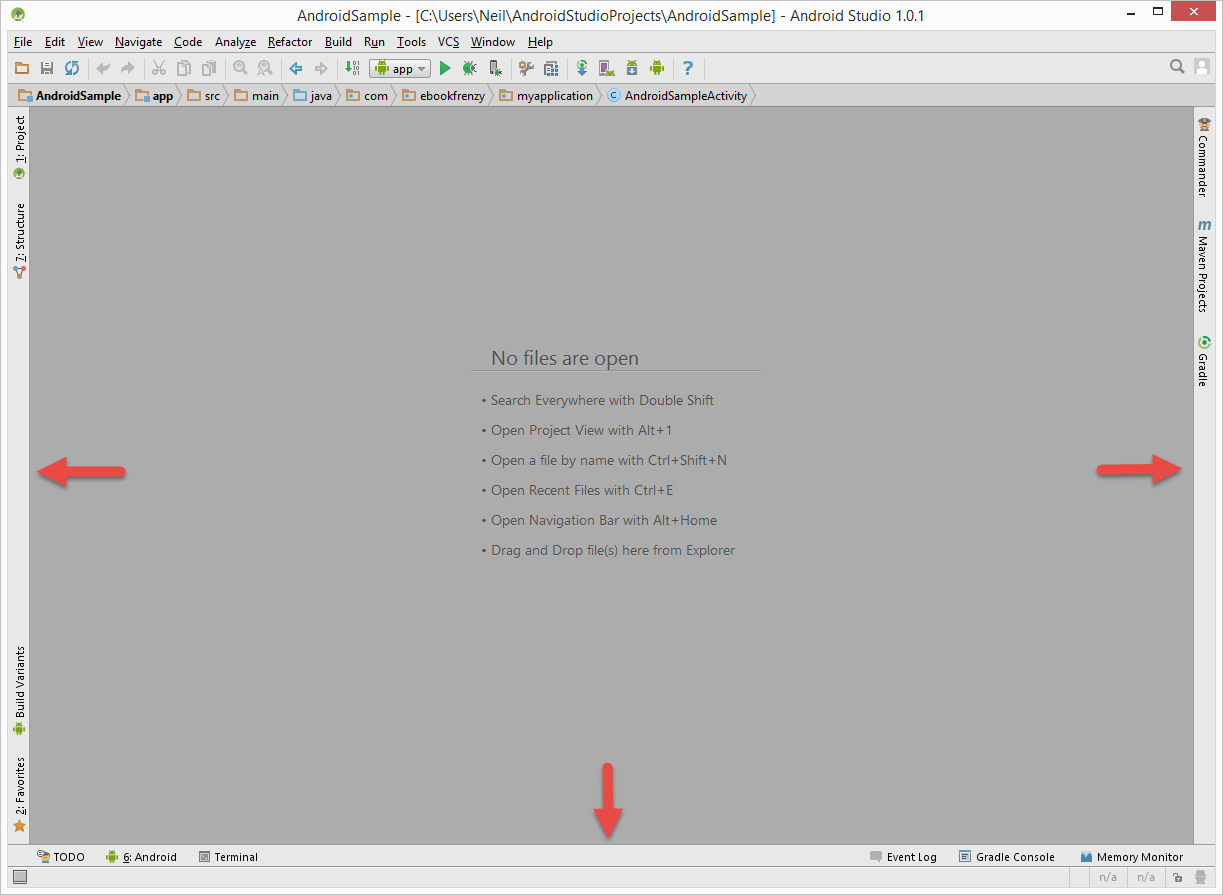Screen dimensions: 1223x895
Task: Open the Refactor menu
Action: [x=289, y=42]
